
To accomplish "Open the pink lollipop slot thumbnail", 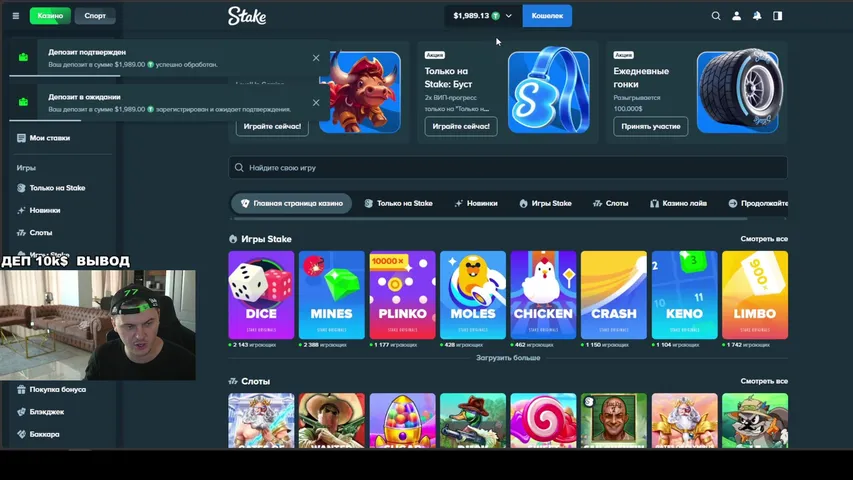I will 543,421.
